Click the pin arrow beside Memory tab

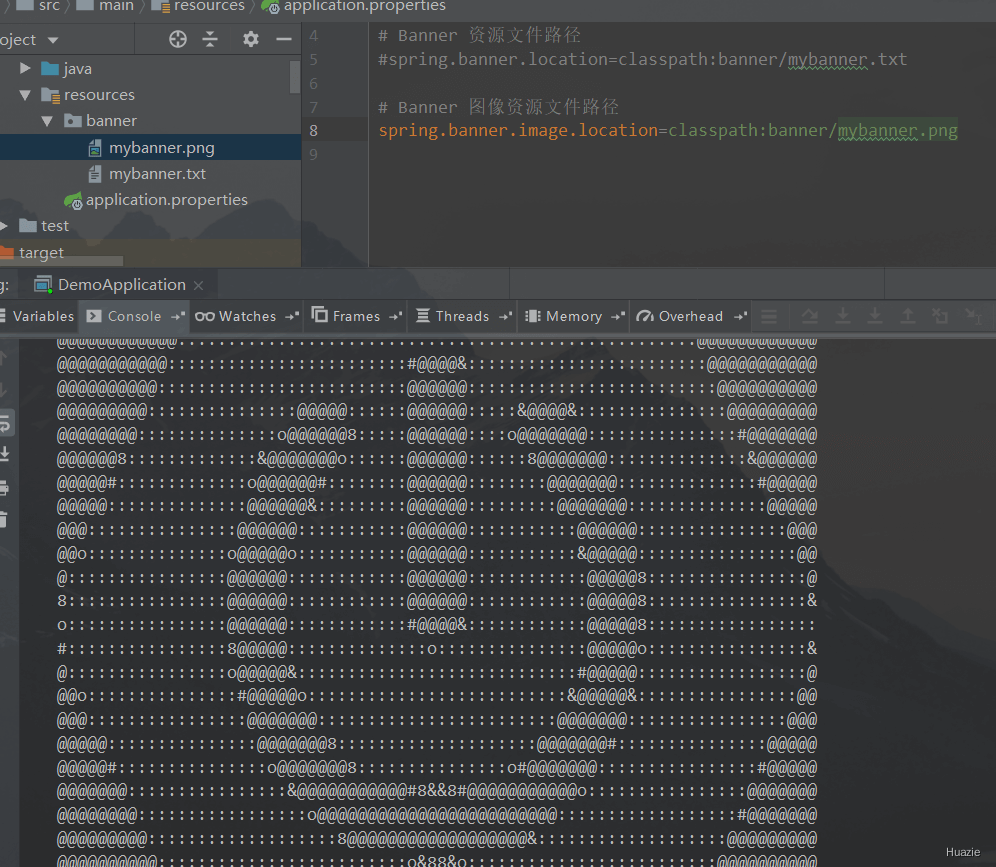tap(618, 316)
